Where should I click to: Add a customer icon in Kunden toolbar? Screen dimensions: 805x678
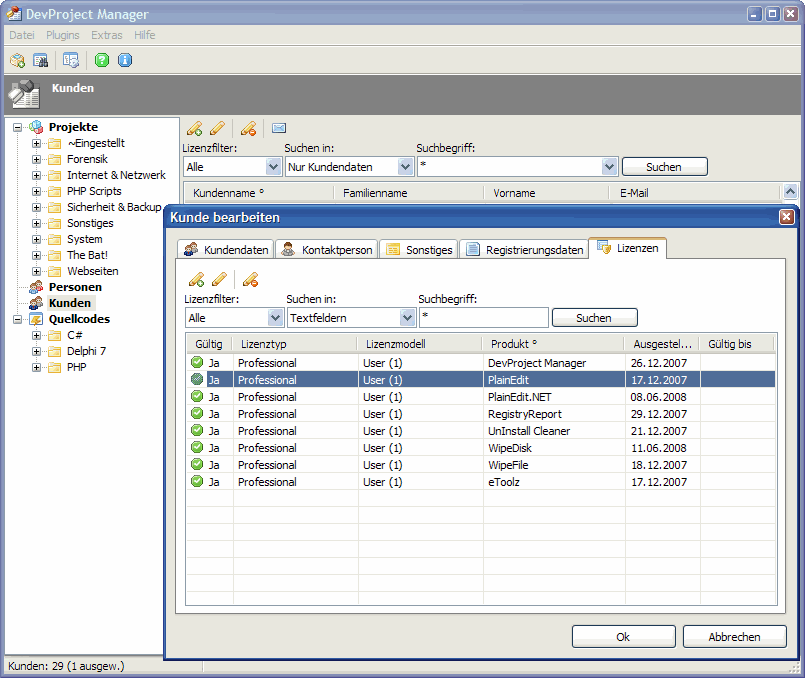tap(195, 128)
